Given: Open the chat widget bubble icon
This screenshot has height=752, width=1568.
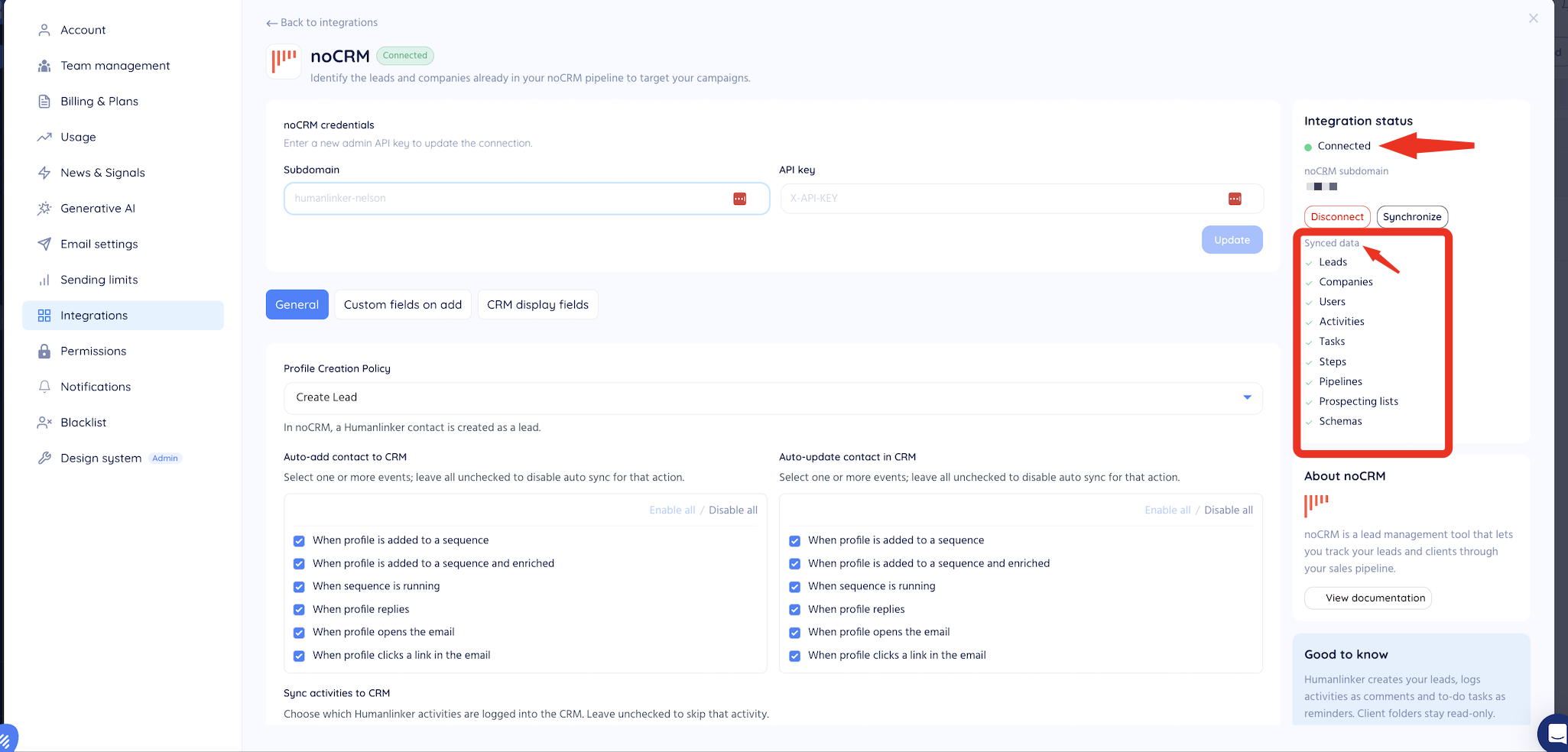Looking at the screenshot, I should (1555, 734).
